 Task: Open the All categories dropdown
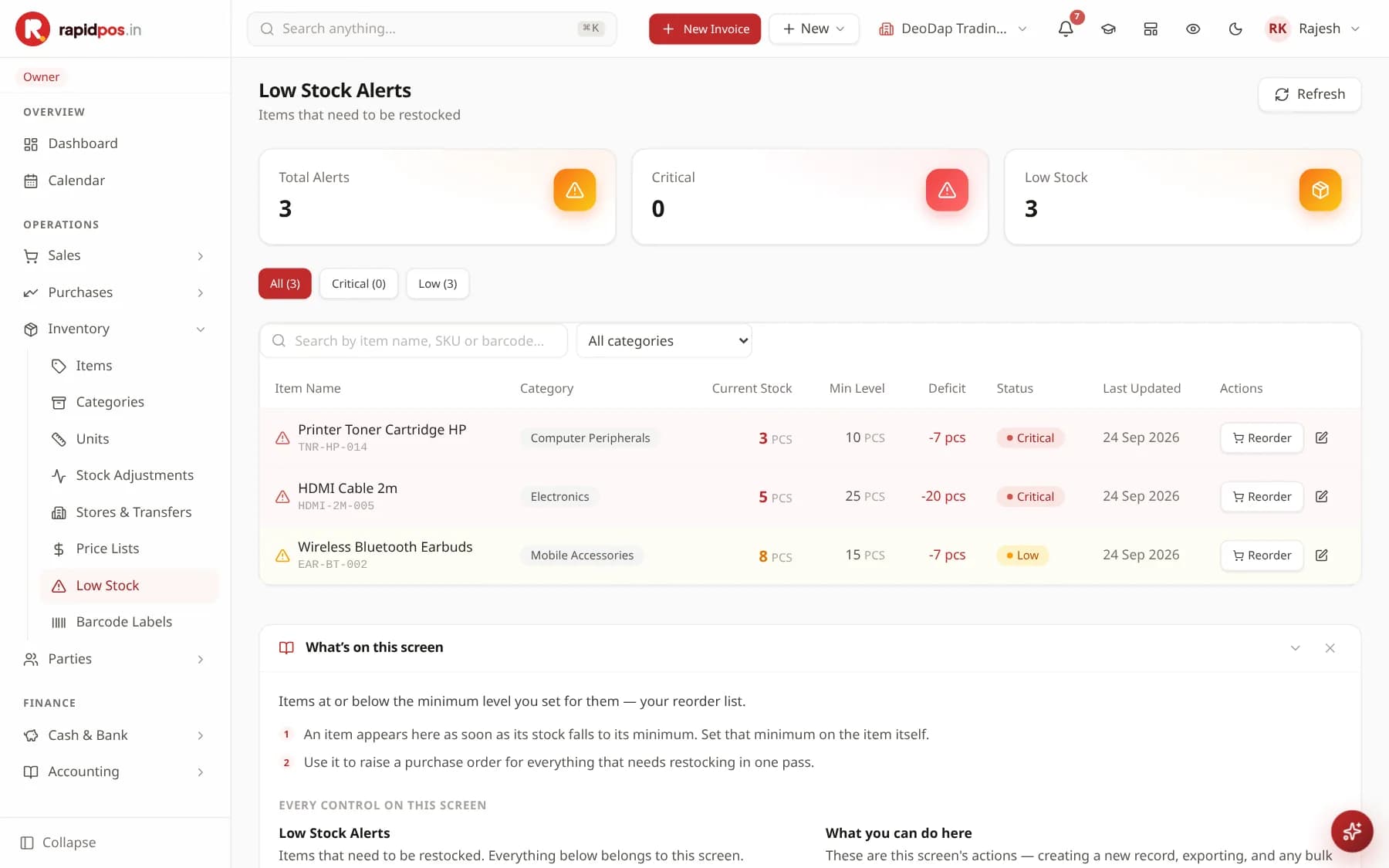pos(664,341)
